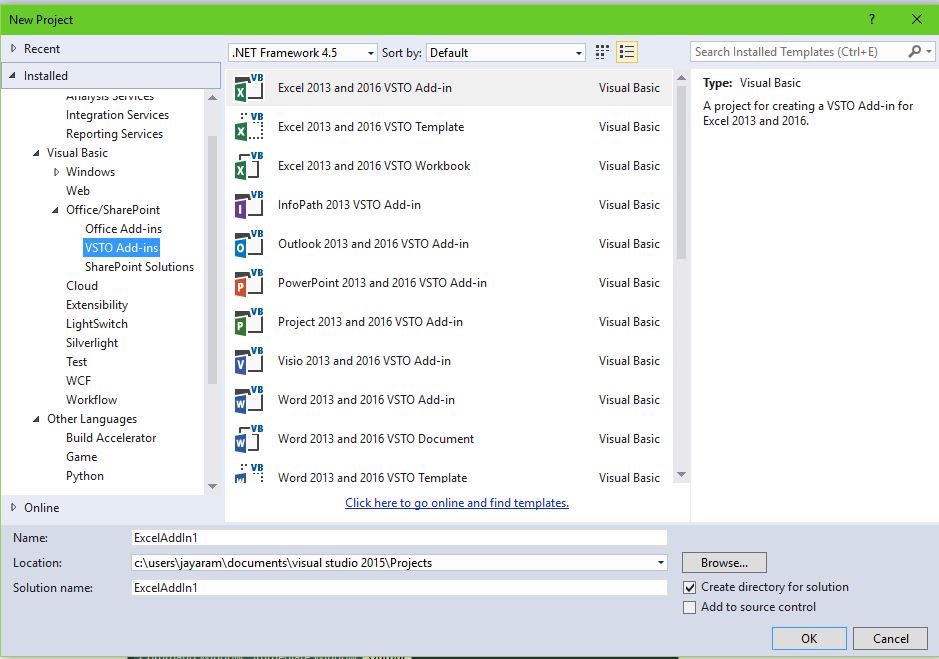Click the Browse... button
This screenshot has width=939, height=659.
pyautogui.click(x=724, y=563)
